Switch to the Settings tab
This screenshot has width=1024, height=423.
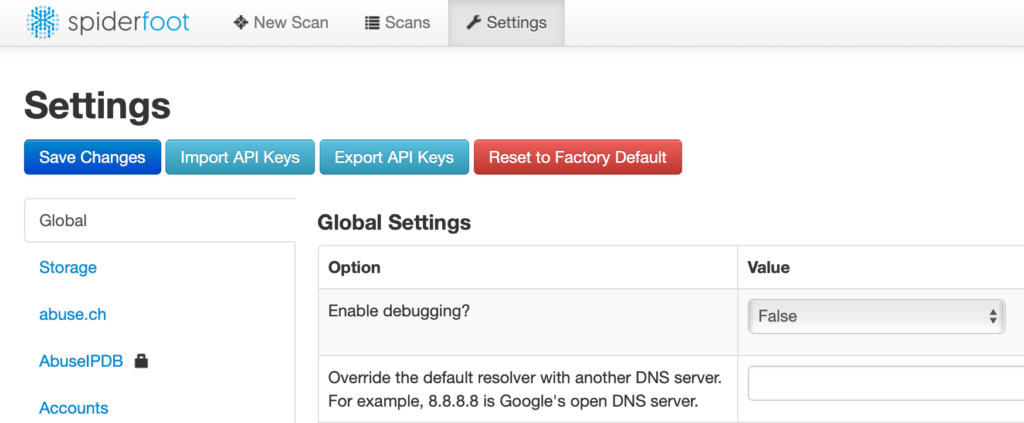pos(507,22)
